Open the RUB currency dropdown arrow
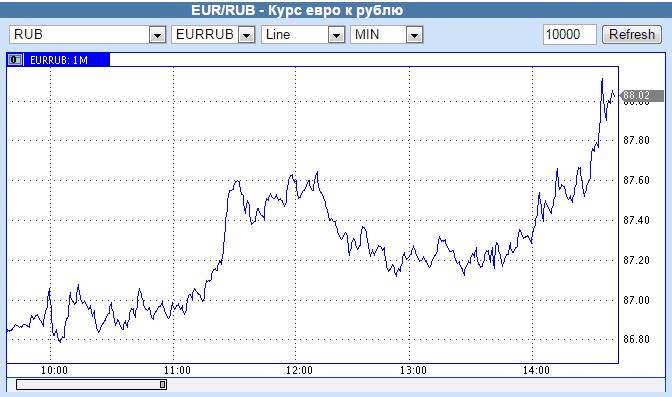The width and height of the screenshot is (672, 397). click(157, 35)
